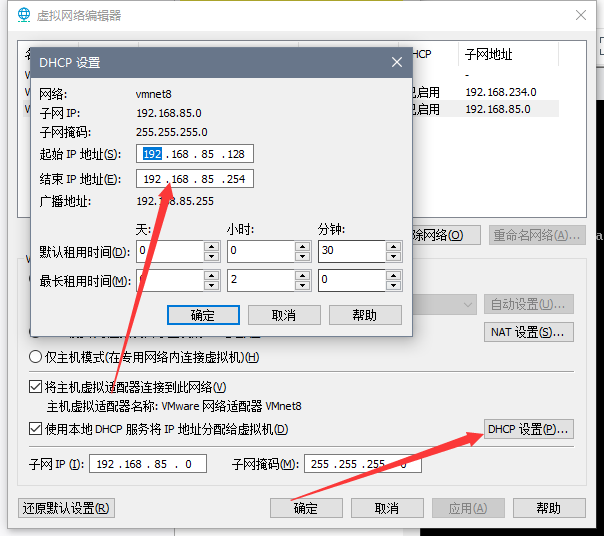Open the NAT 设置(S)... button

click(528, 332)
